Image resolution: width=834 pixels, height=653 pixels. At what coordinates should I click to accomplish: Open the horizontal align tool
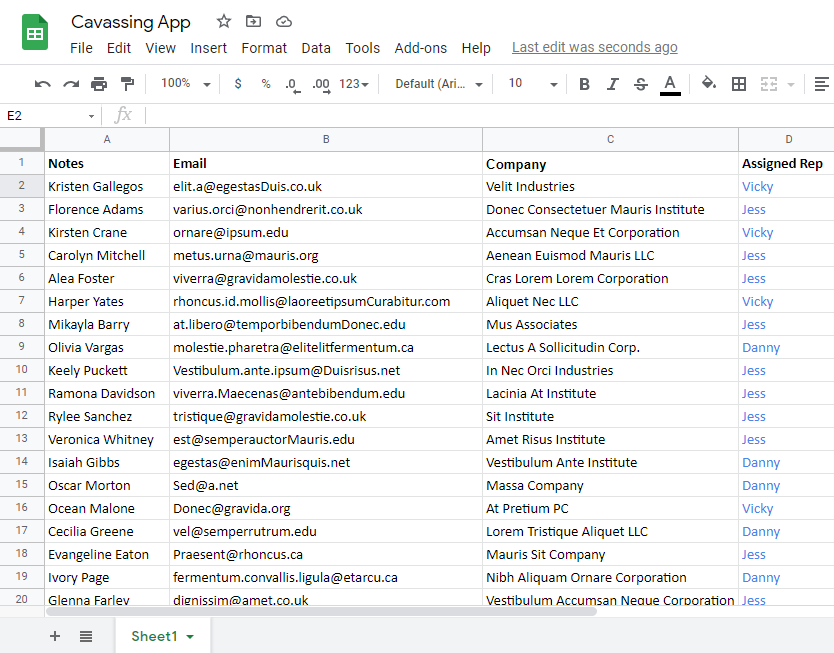pyautogui.click(x=822, y=84)
